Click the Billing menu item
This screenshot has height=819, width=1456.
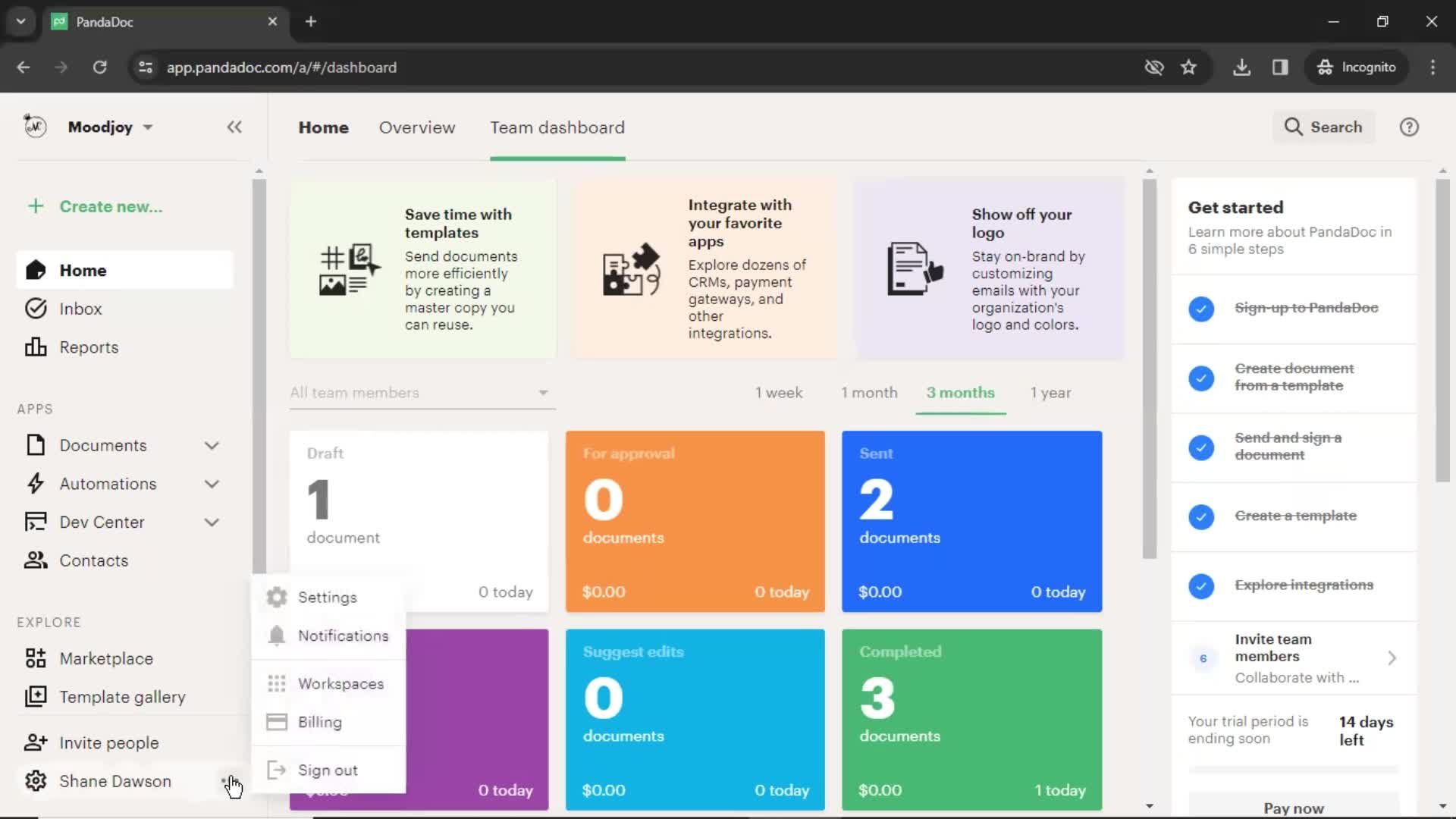[x=320, y=721]
